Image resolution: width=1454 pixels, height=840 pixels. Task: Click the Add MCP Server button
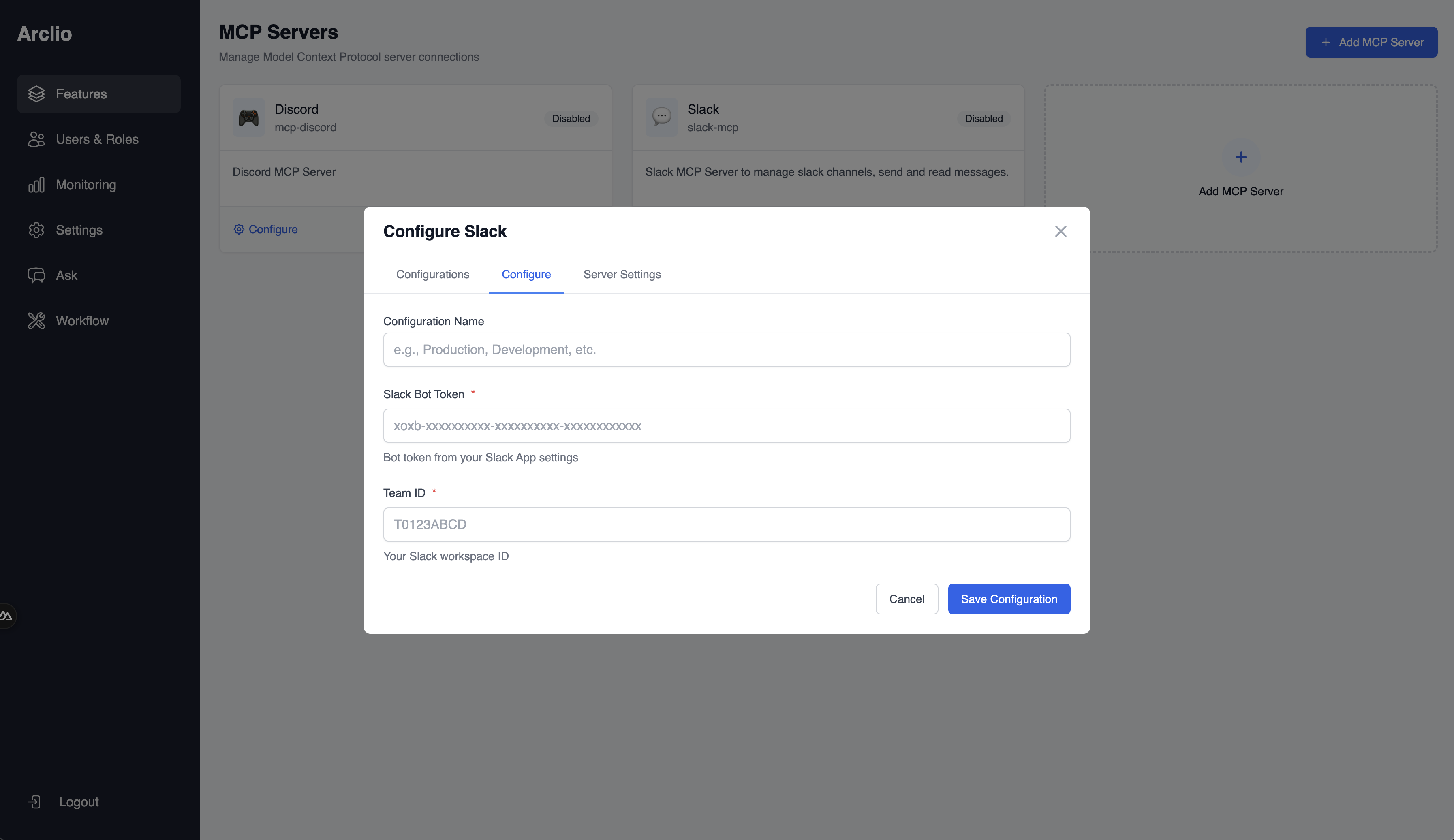coord(1371,41)
